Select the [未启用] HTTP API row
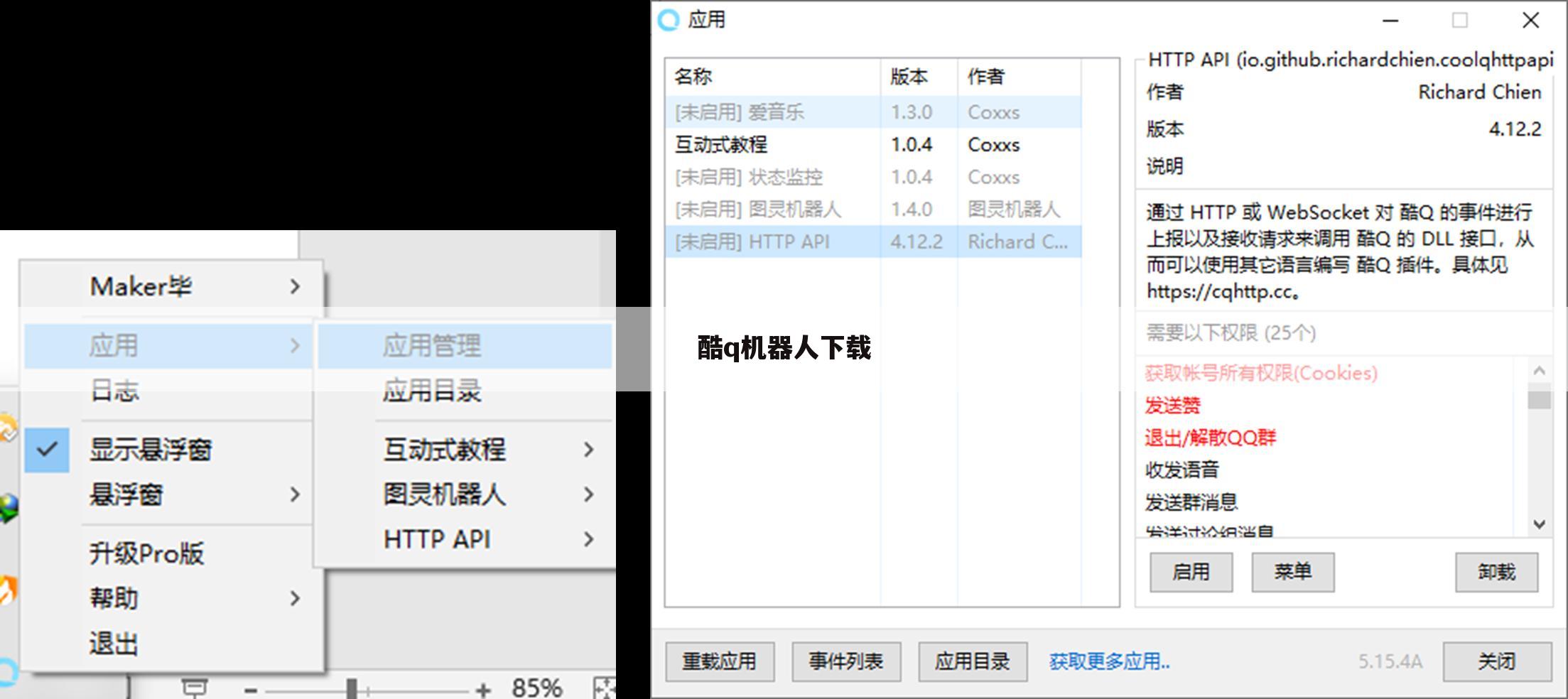Viewport: 1568px width, 699px height. 873,242
